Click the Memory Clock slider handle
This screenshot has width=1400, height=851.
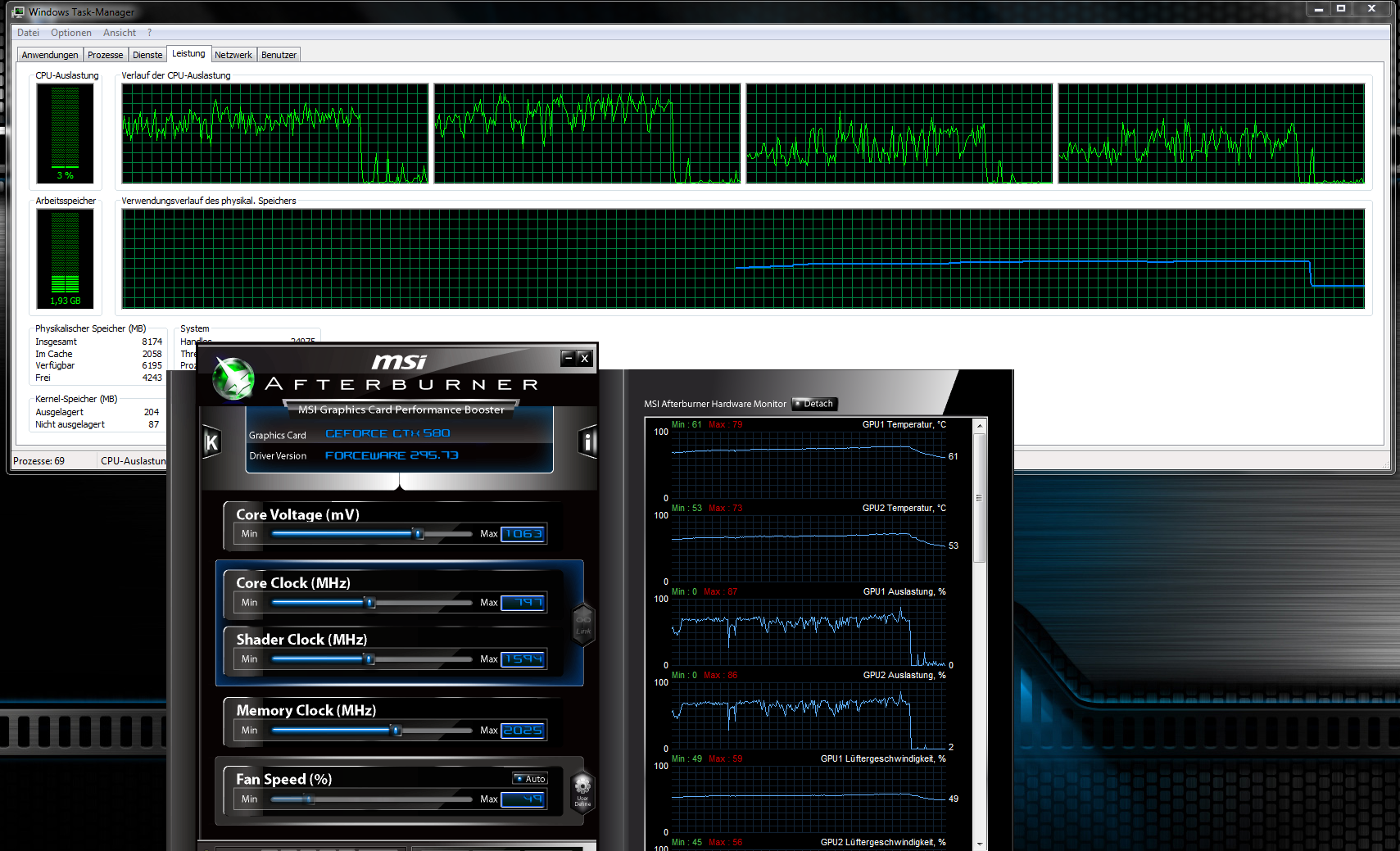(x=396, y=731)
